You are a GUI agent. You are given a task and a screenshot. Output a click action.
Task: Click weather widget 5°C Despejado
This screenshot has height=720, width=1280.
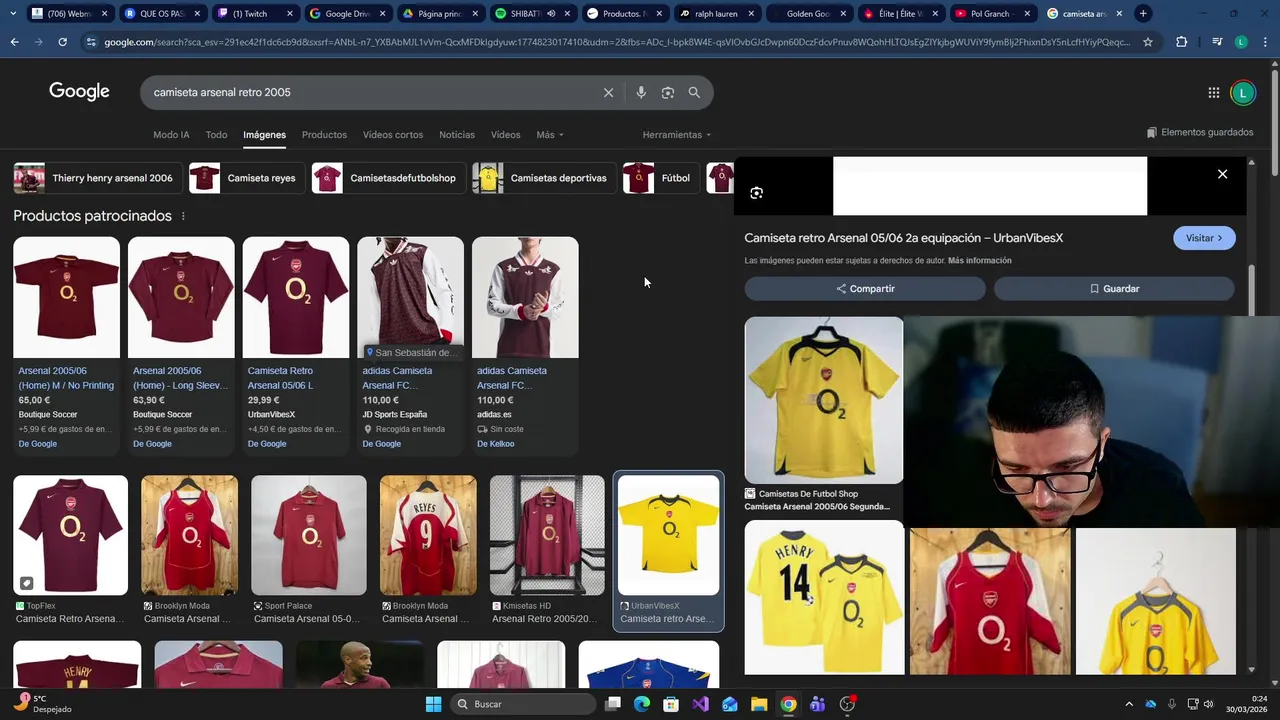click(x=42, y=704)
